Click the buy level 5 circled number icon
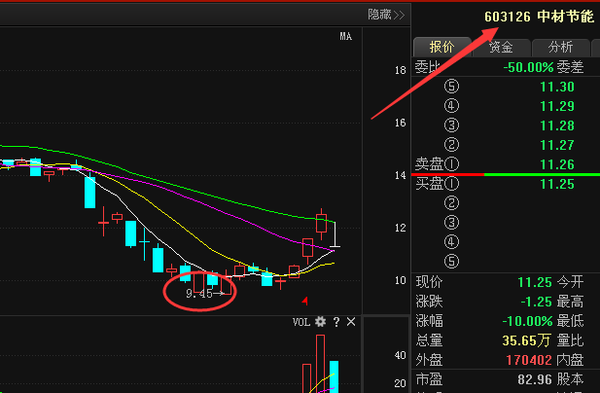Viewport: 600px width, 393px height. click(452, 262)
